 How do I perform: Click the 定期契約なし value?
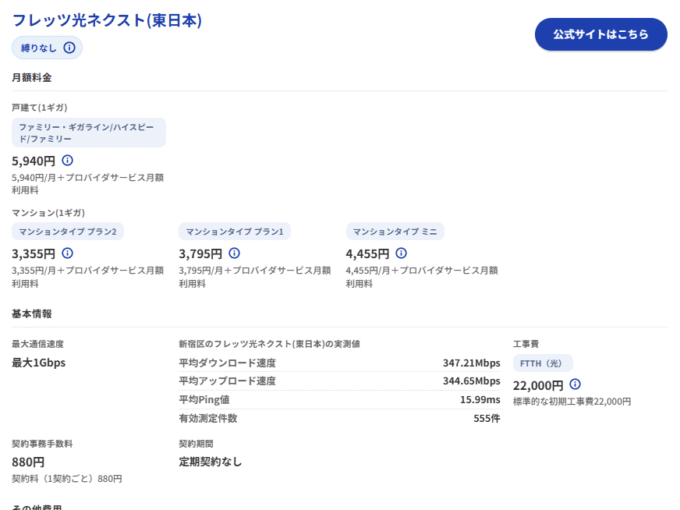pyautogui.click(x=210, y=462)
